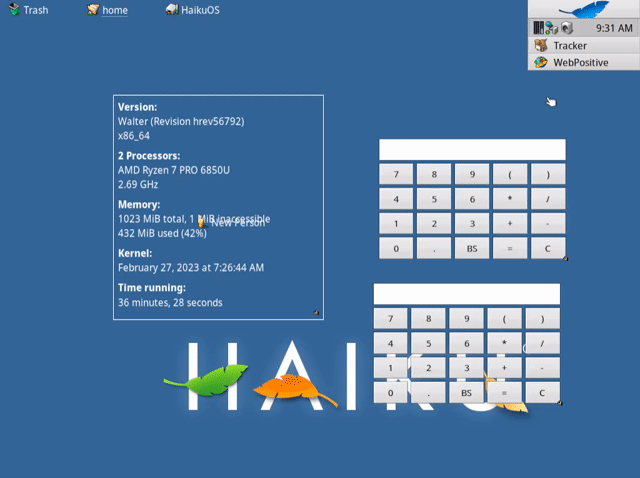This screenshot has height=478, width=640.
Task: Click the 'Walter (Revision hrev56792)' version text
Action: pos(181,122)
